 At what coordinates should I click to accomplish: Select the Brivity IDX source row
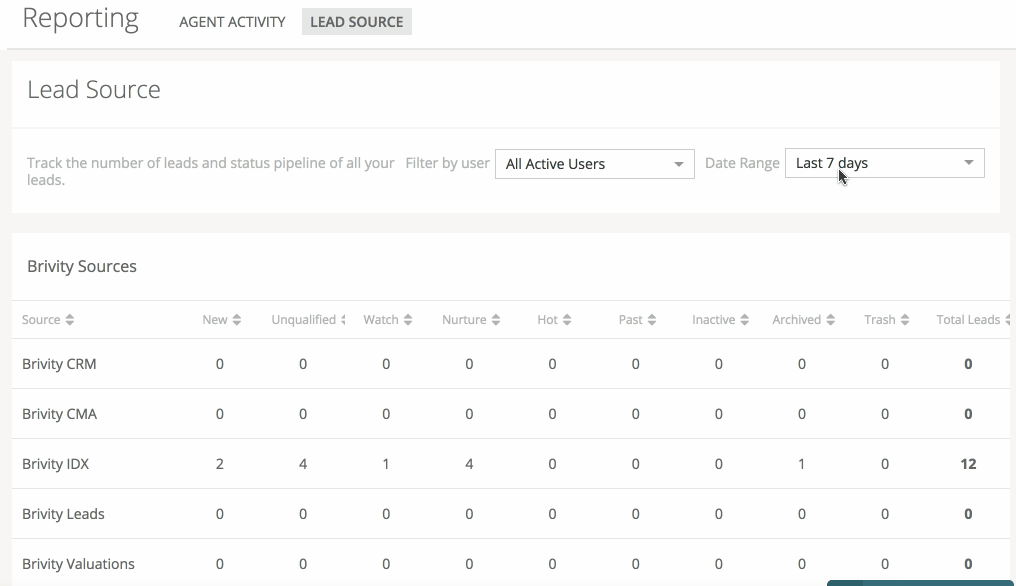pos(511,464)
